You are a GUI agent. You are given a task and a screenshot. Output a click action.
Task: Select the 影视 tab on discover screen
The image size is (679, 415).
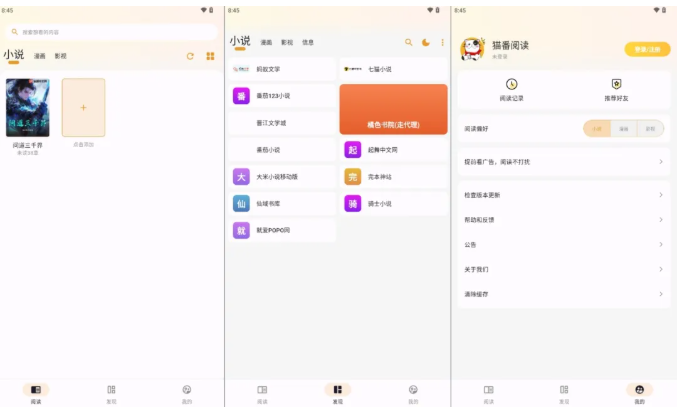[x=287, y=42]
